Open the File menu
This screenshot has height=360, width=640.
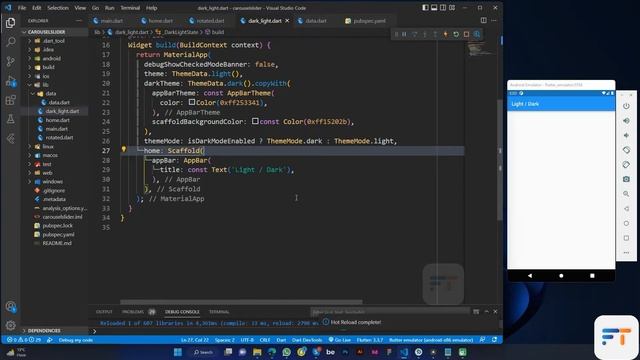(22, 8)
